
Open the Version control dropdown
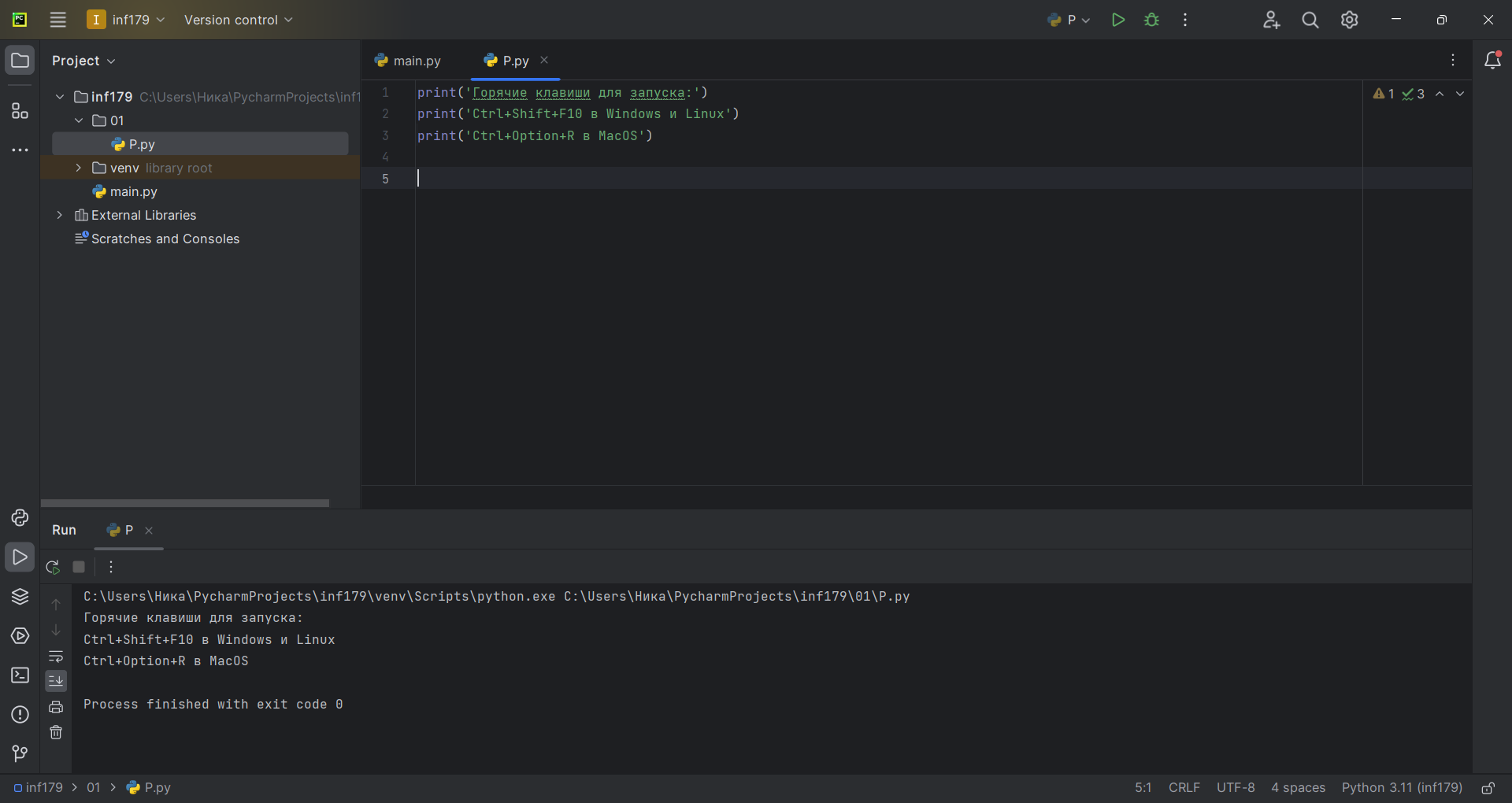pyautogui.click(x=238, y=20)
